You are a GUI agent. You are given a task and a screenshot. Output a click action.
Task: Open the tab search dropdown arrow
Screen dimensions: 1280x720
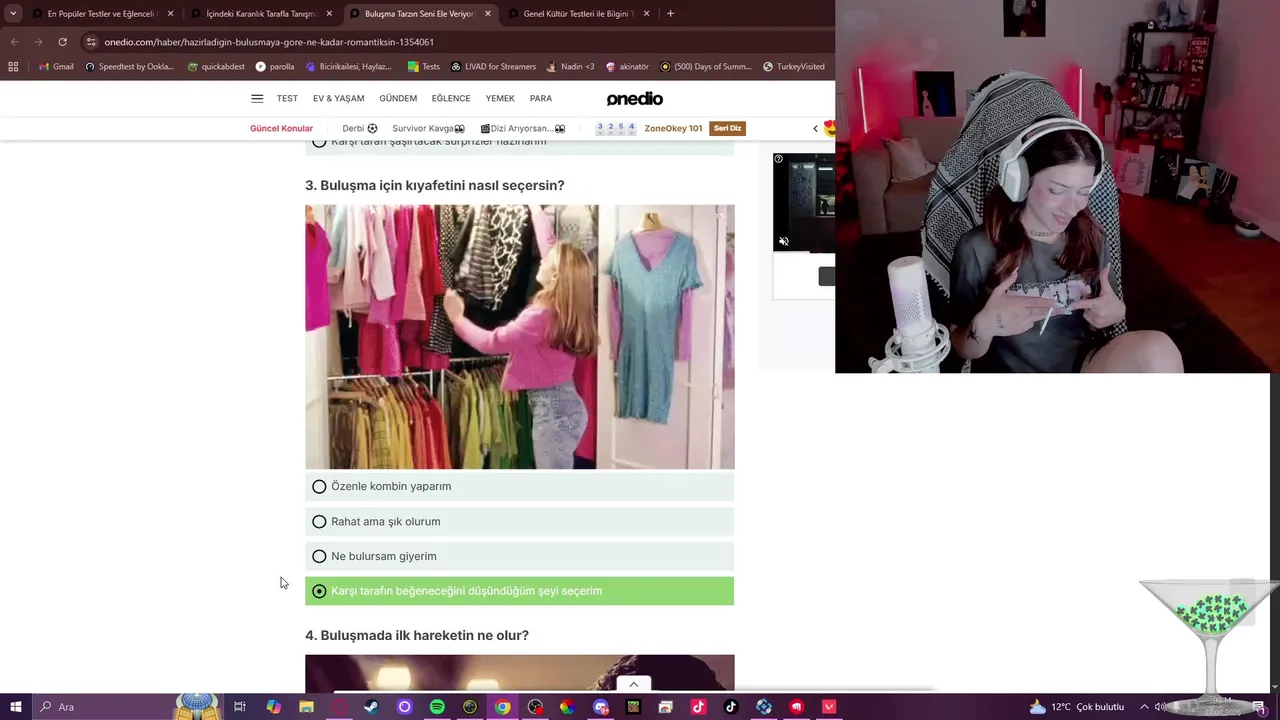12,14
